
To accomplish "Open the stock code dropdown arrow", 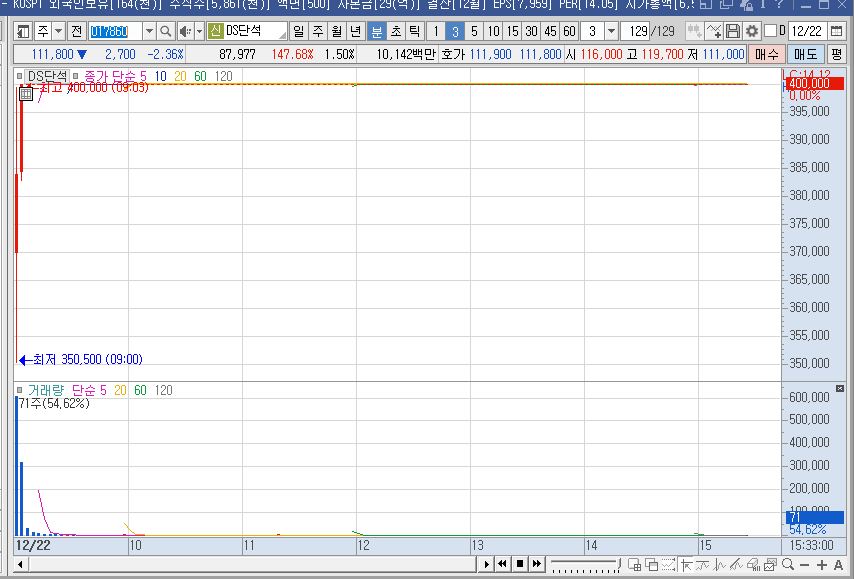I will coord(148,31).
